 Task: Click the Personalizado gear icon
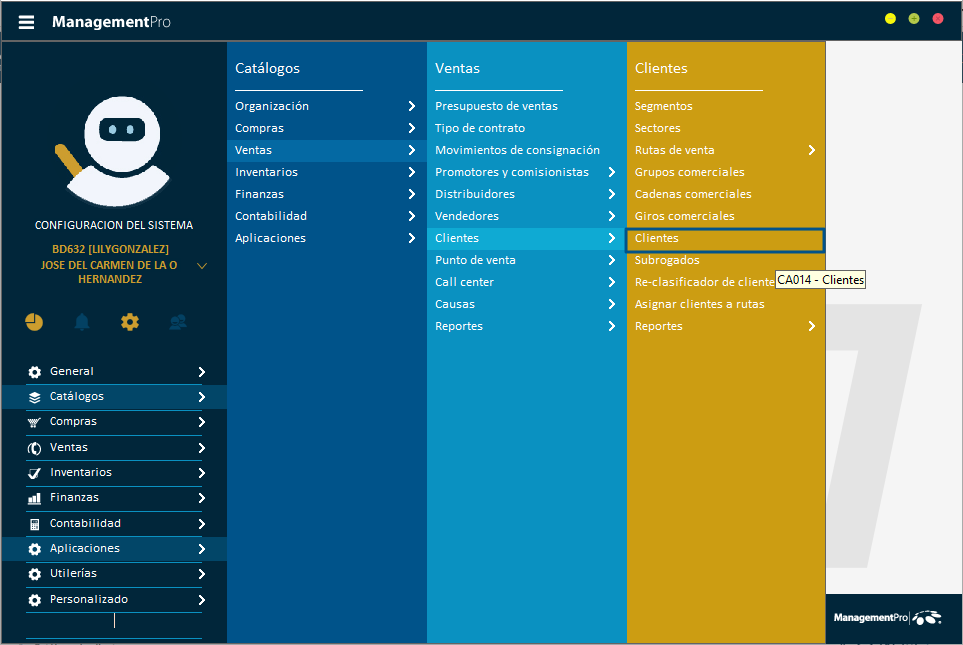pos(35,600)
